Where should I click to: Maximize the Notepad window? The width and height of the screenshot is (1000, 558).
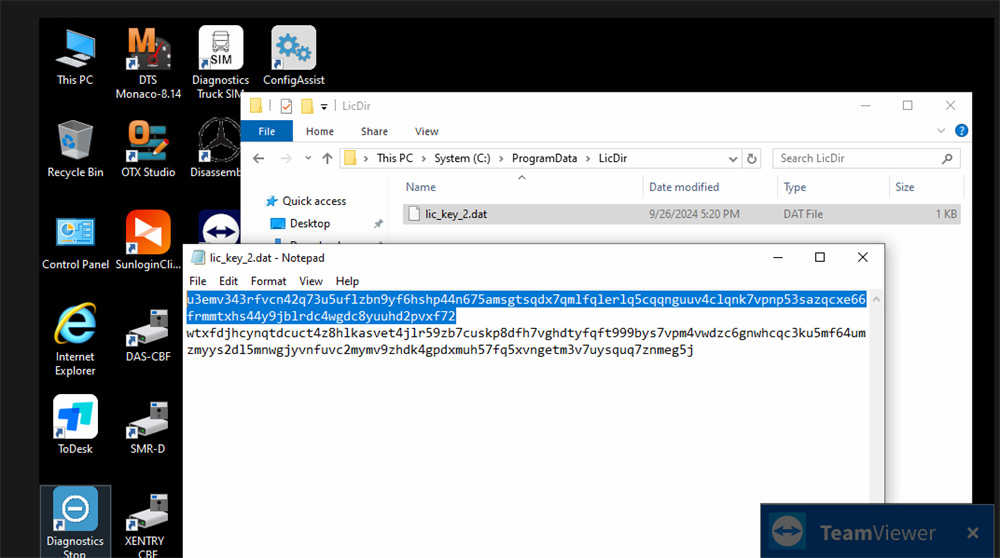pos(820,257)
